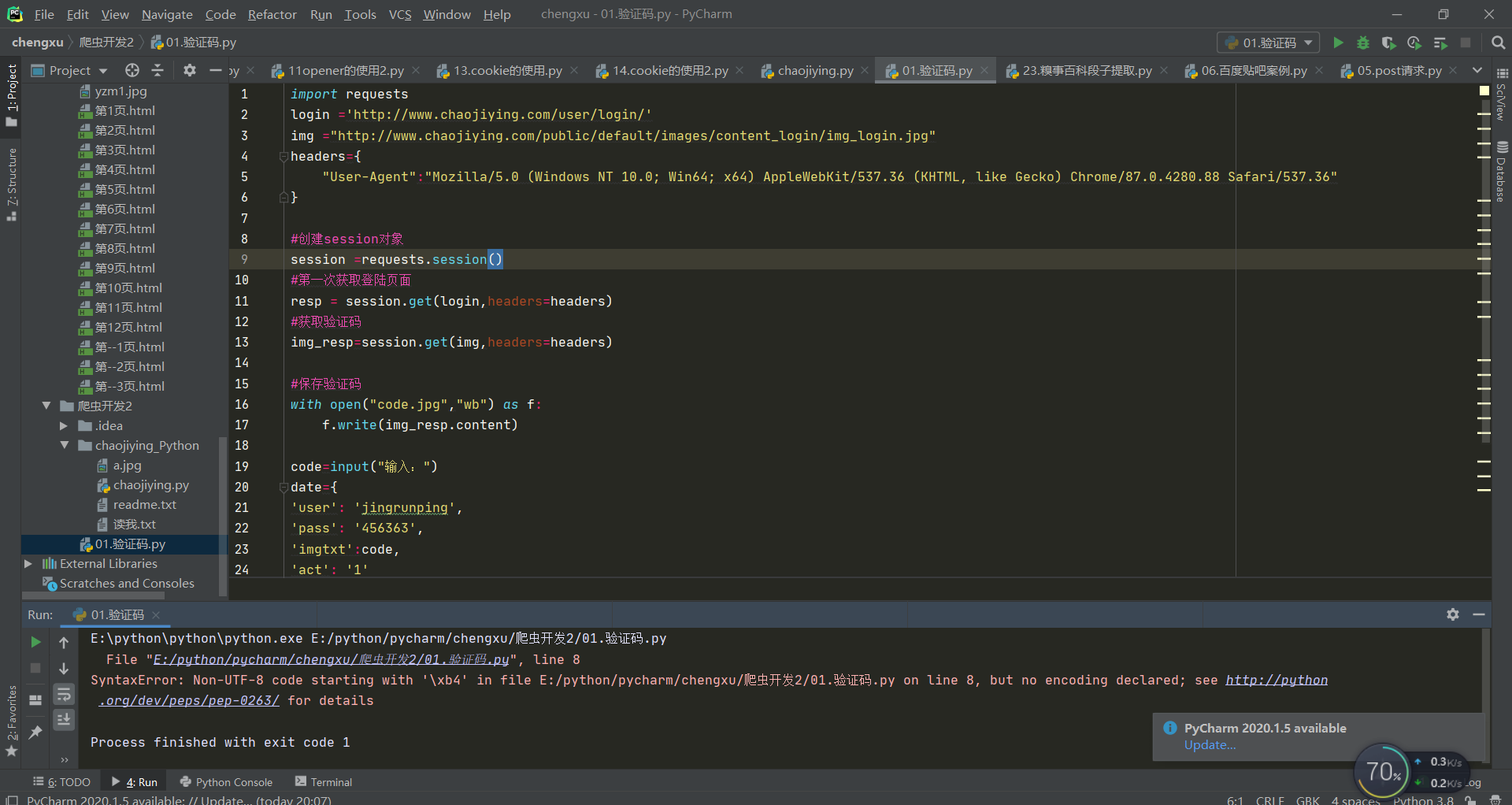Run with coverage icon in top toolbar
Screen dimensions: 1512x805
tap(1388, 43)
